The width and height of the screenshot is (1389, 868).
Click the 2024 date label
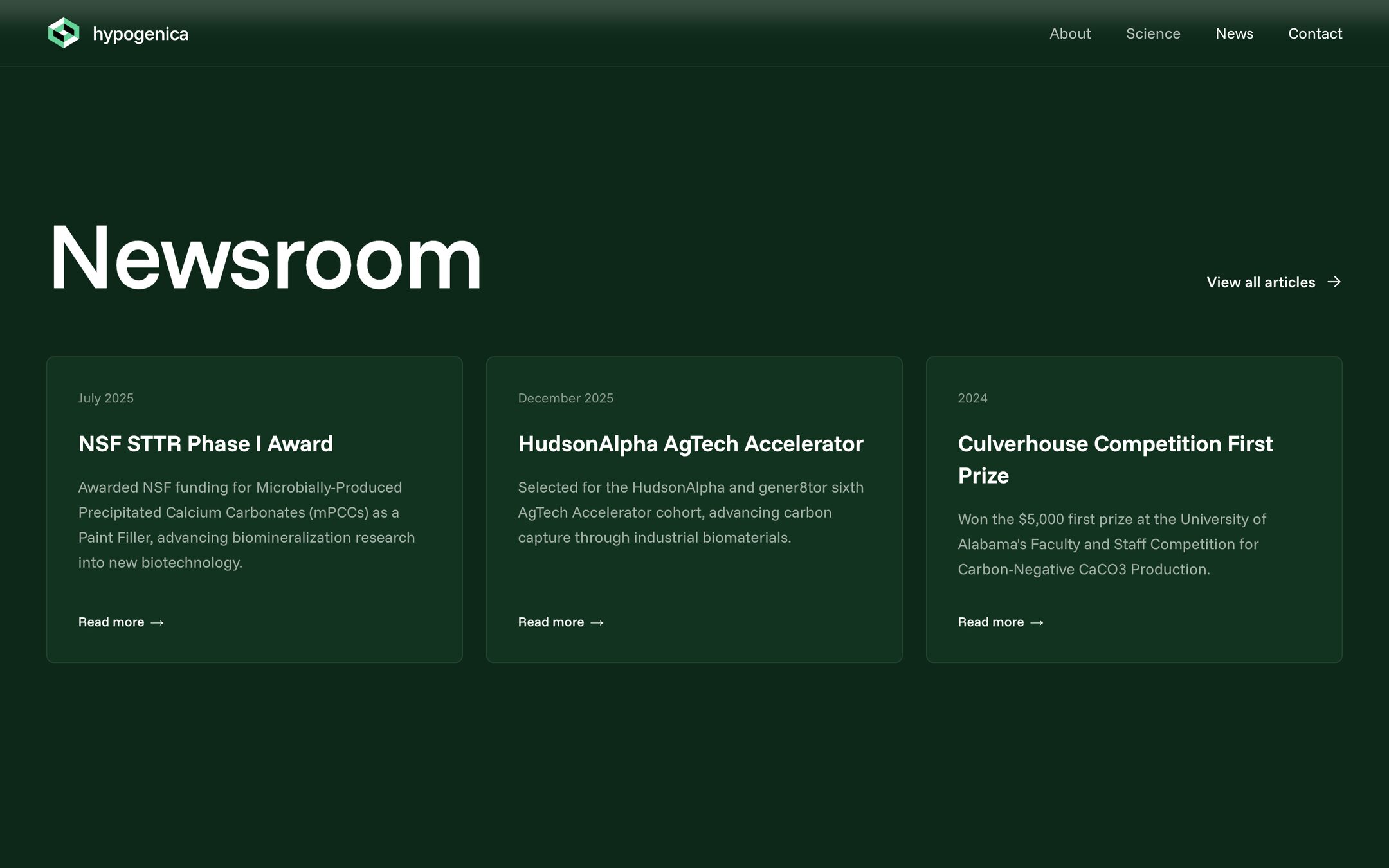[x=972, y=398]
